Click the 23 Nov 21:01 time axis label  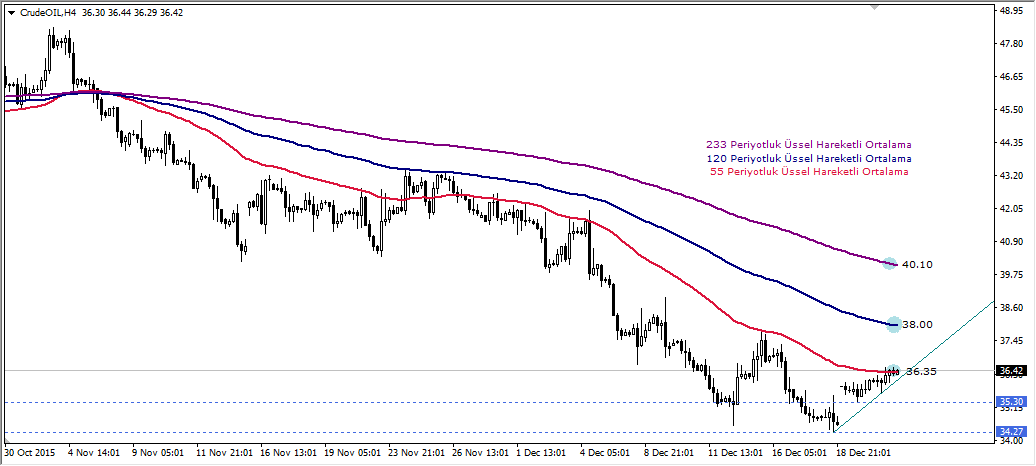418,452
